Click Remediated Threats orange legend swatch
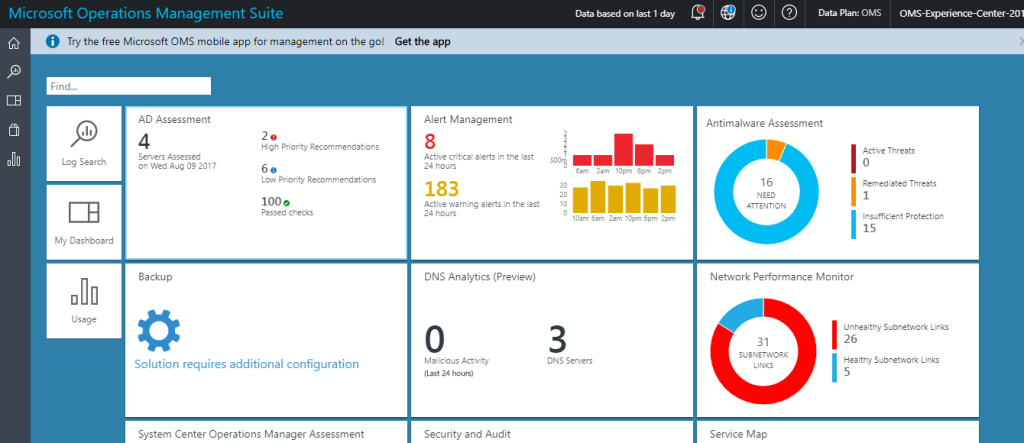The width and height of the screenshot is (1024, 443). point(854,191)
